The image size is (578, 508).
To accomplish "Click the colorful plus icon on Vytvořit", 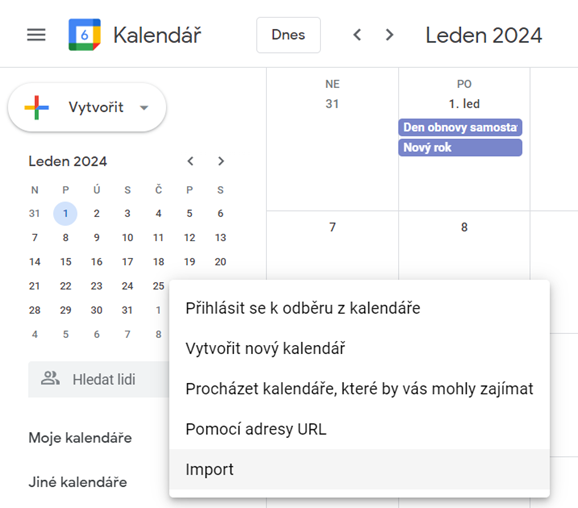I will pyautogui.click(x=36, y=107).
